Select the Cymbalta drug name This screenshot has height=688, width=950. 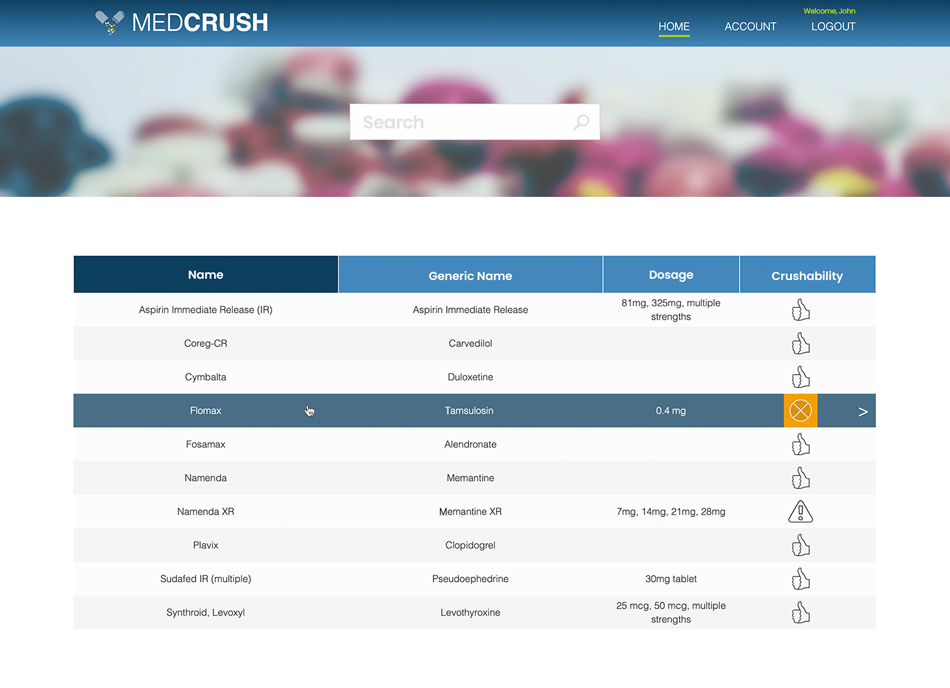[x=205, y=377]
